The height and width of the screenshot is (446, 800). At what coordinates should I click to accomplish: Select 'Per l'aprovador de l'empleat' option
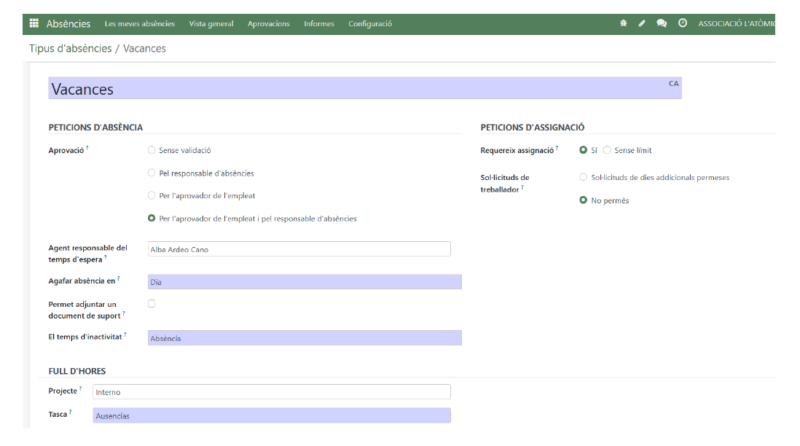[151, 195]
